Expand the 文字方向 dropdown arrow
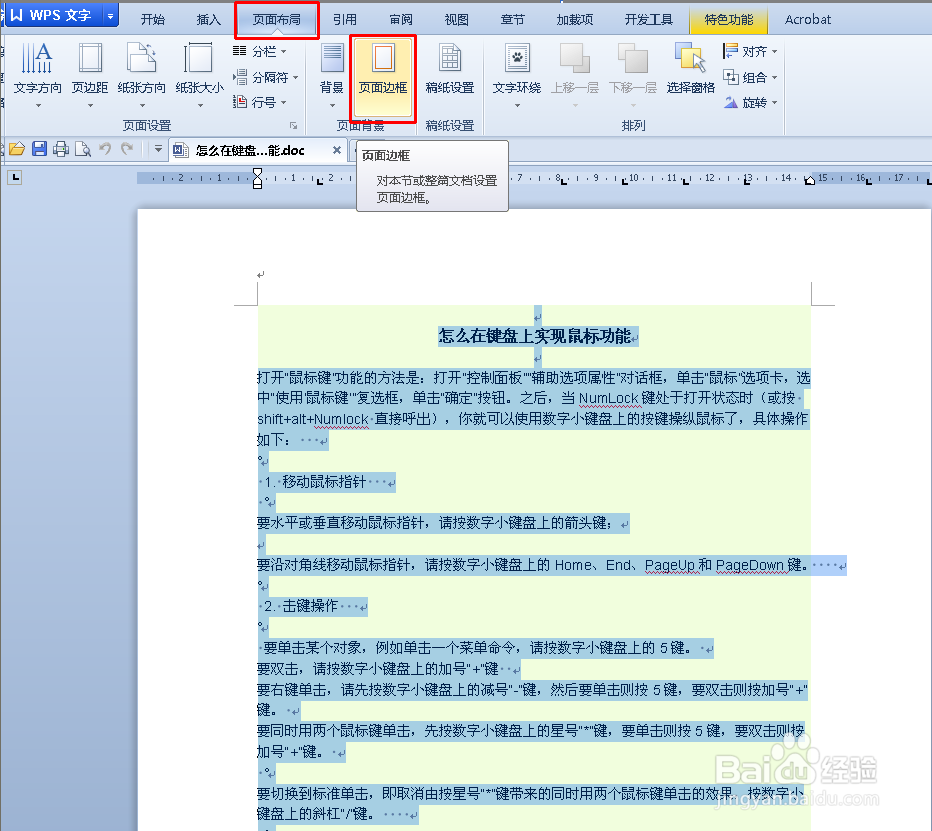 coord(38,106)
